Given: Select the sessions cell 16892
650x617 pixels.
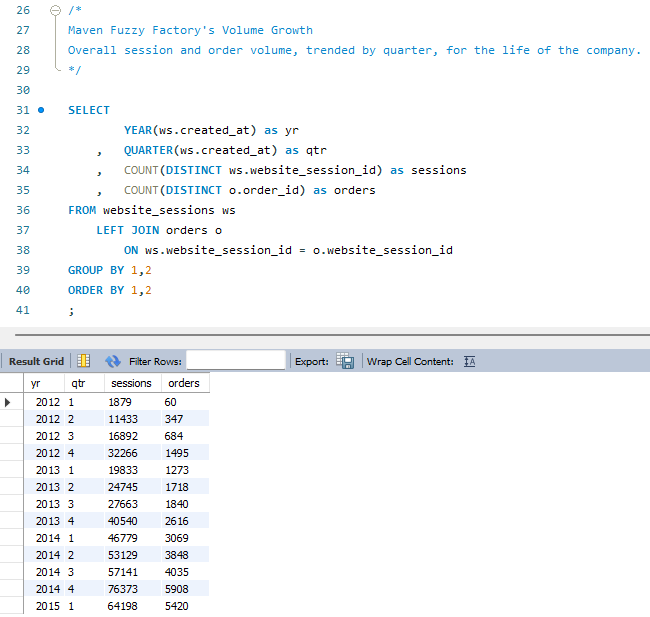Looking at the screenshot, I should (132, 436).
